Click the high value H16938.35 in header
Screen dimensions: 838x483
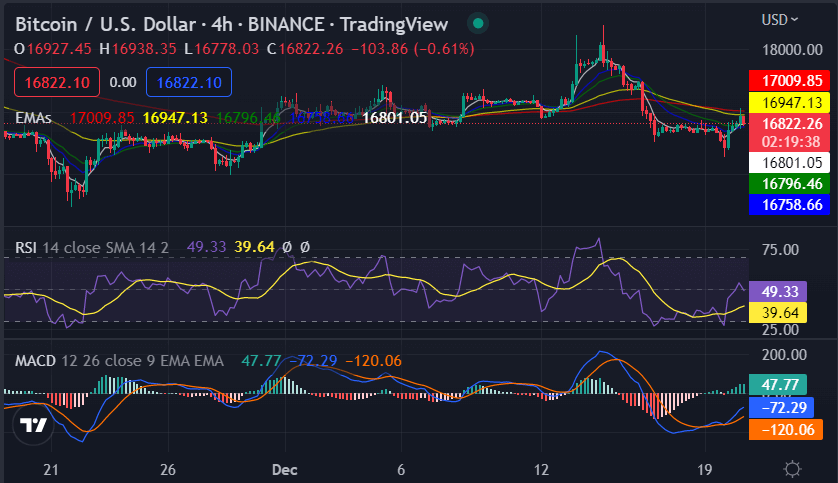point(138,49)
